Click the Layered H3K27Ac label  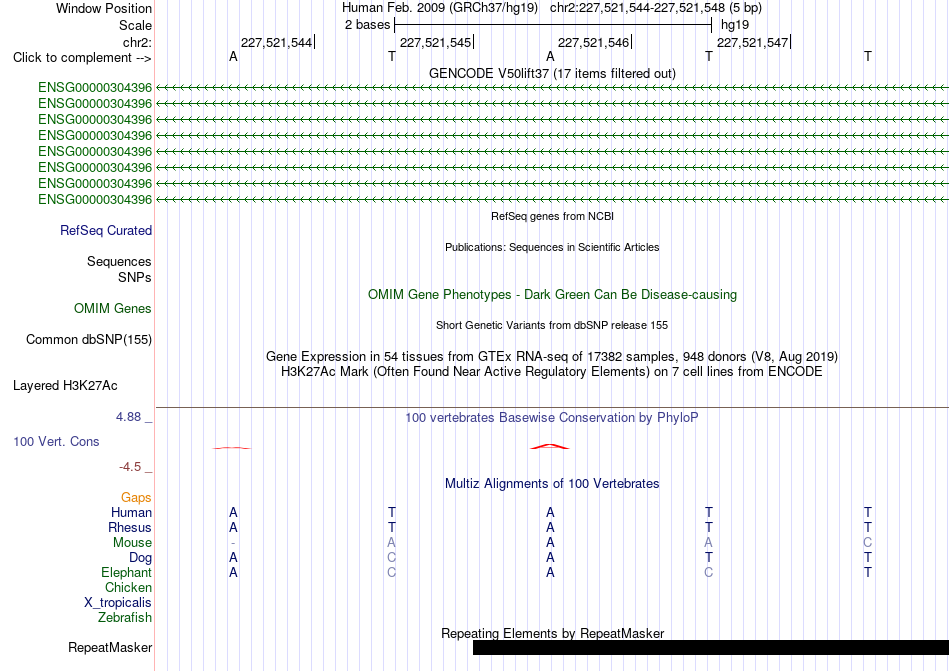pyautogui.click(x=65, y=386)
